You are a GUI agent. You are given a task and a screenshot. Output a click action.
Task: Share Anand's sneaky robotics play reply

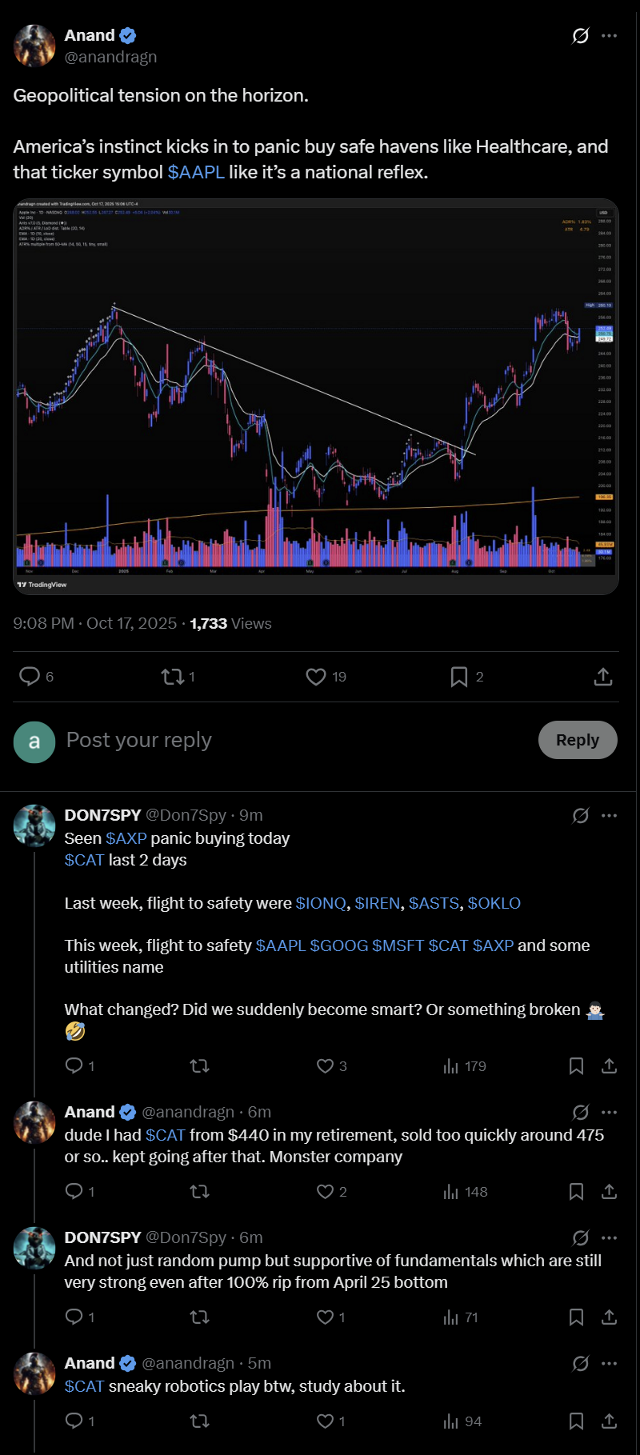point(609,1421)
